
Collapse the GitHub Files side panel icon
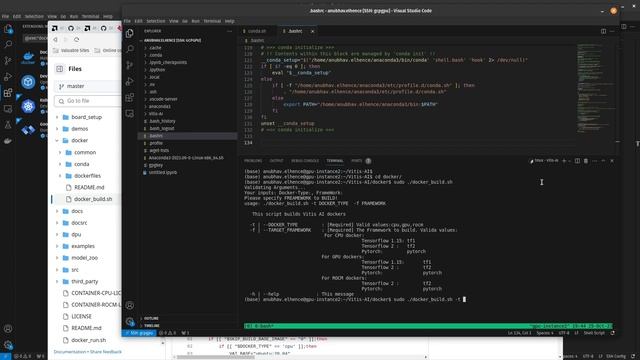60,69
